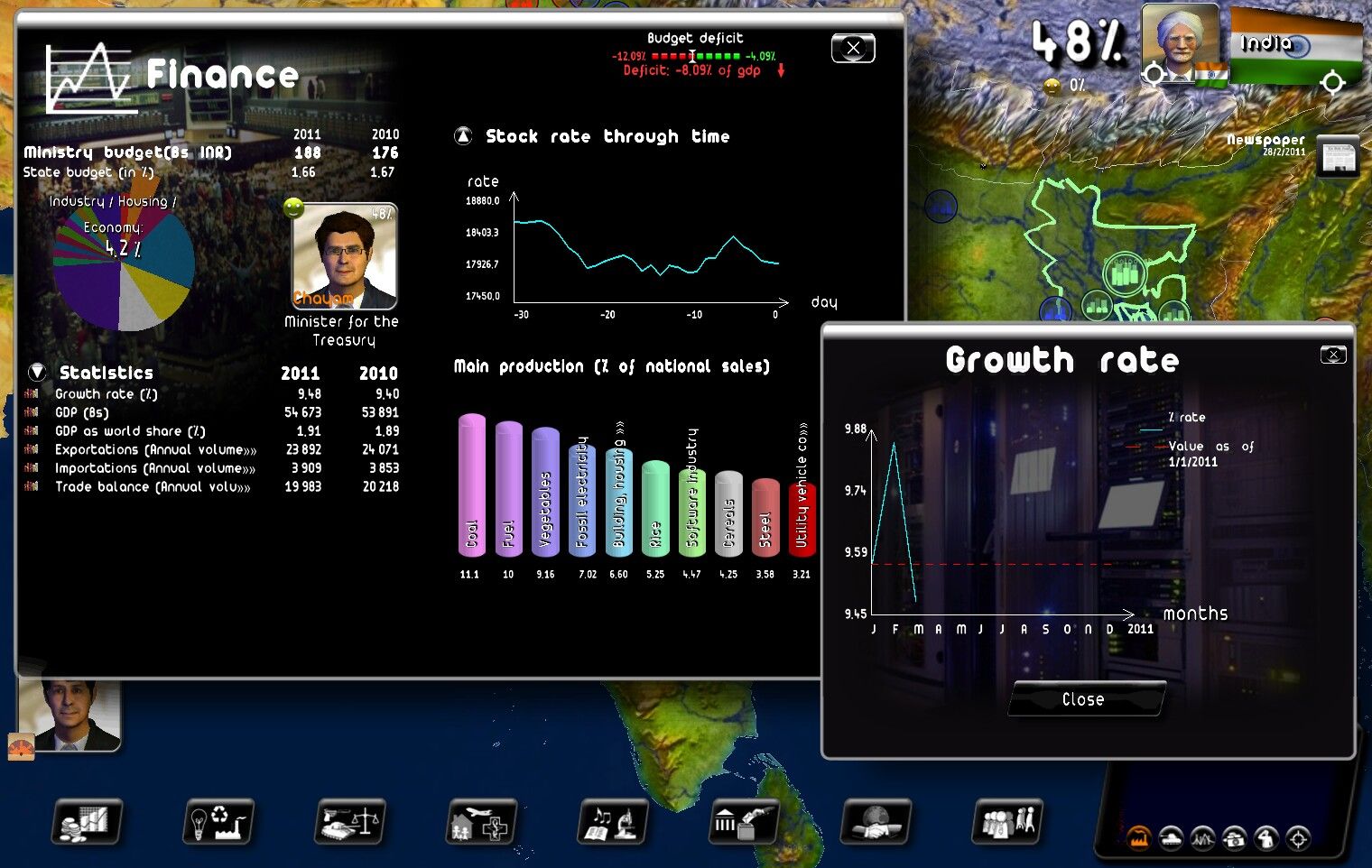Screen dimensions: 1372x868
Task: Open the Defense and Justice ministry icon
Action: 350,822
